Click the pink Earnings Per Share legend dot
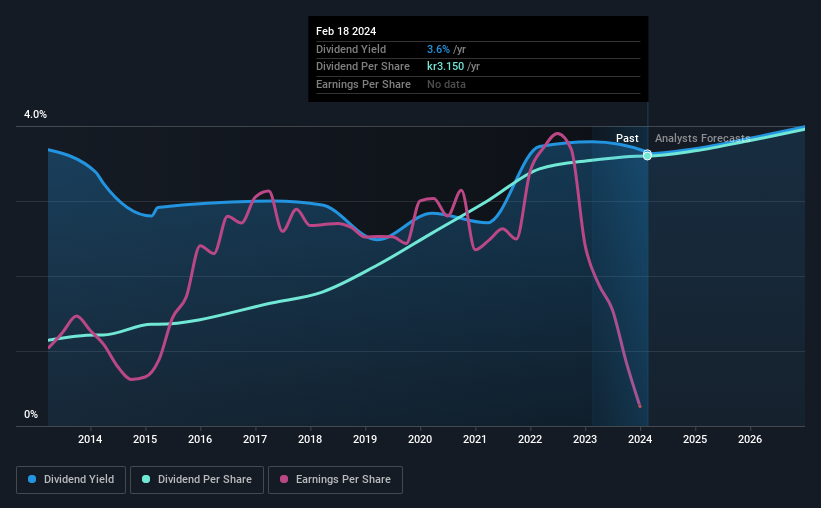The height and width of the screenshot is (508, 821). (x=284, y=479)
